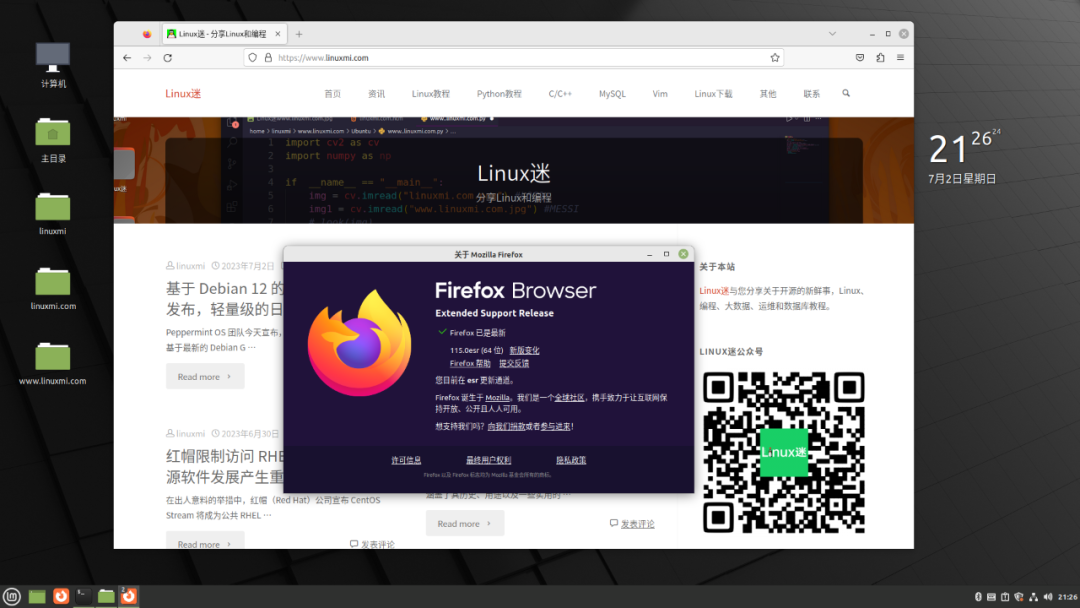This screenshot has height=608, width=1080.
Task: Select the linuxmi.com desktop folder
Action: [x=53, y=289]
